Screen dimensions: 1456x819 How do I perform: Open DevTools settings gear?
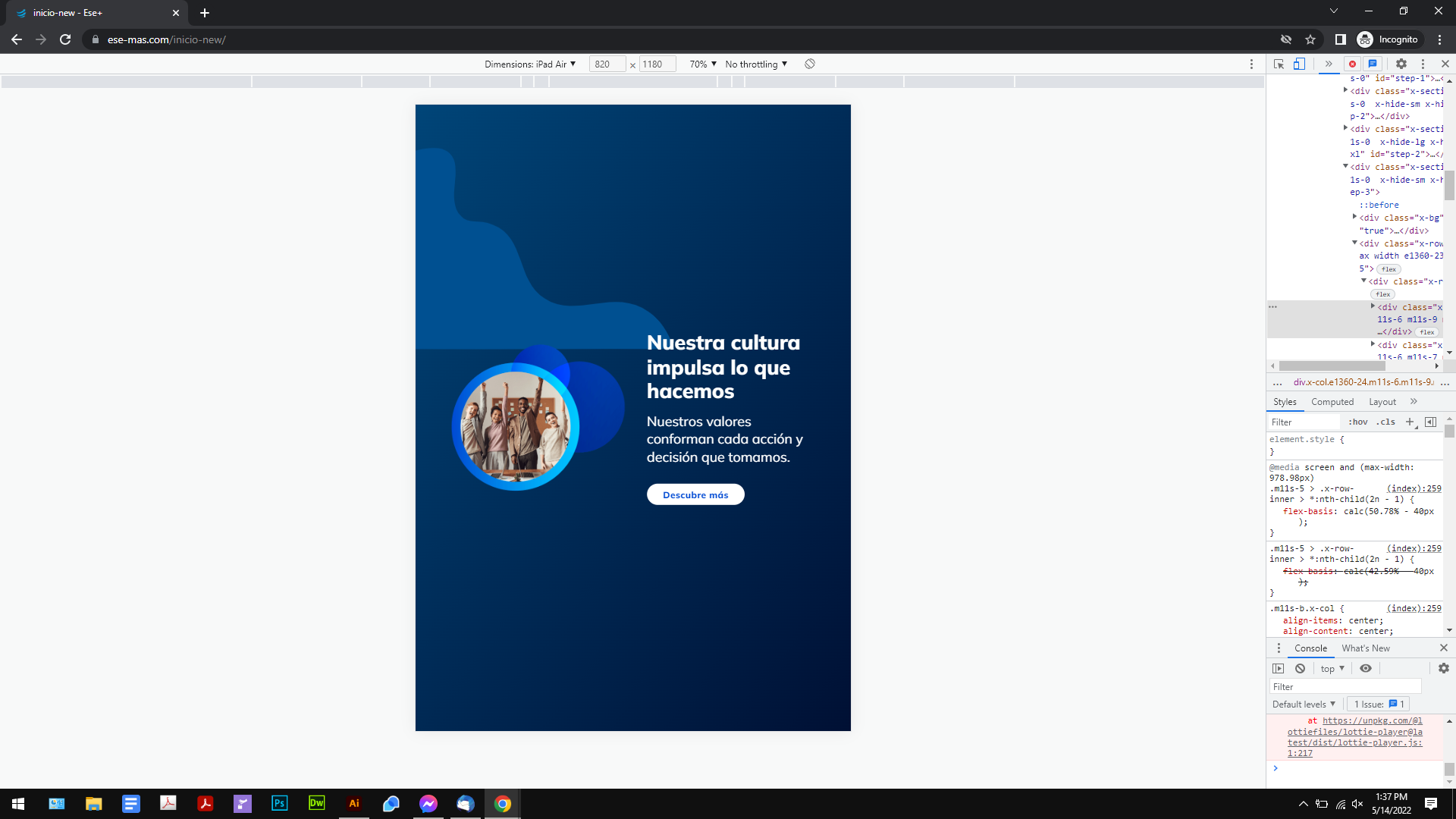pyautogui.click(x=1401, y=64)
